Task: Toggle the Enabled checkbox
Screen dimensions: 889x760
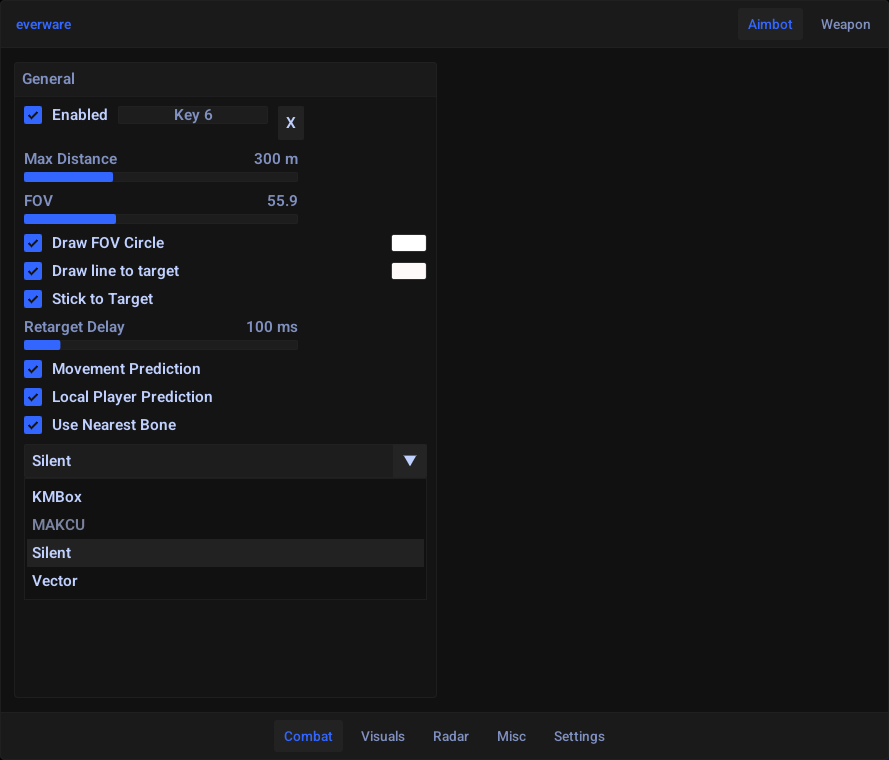Action: (x=33, y=115)
